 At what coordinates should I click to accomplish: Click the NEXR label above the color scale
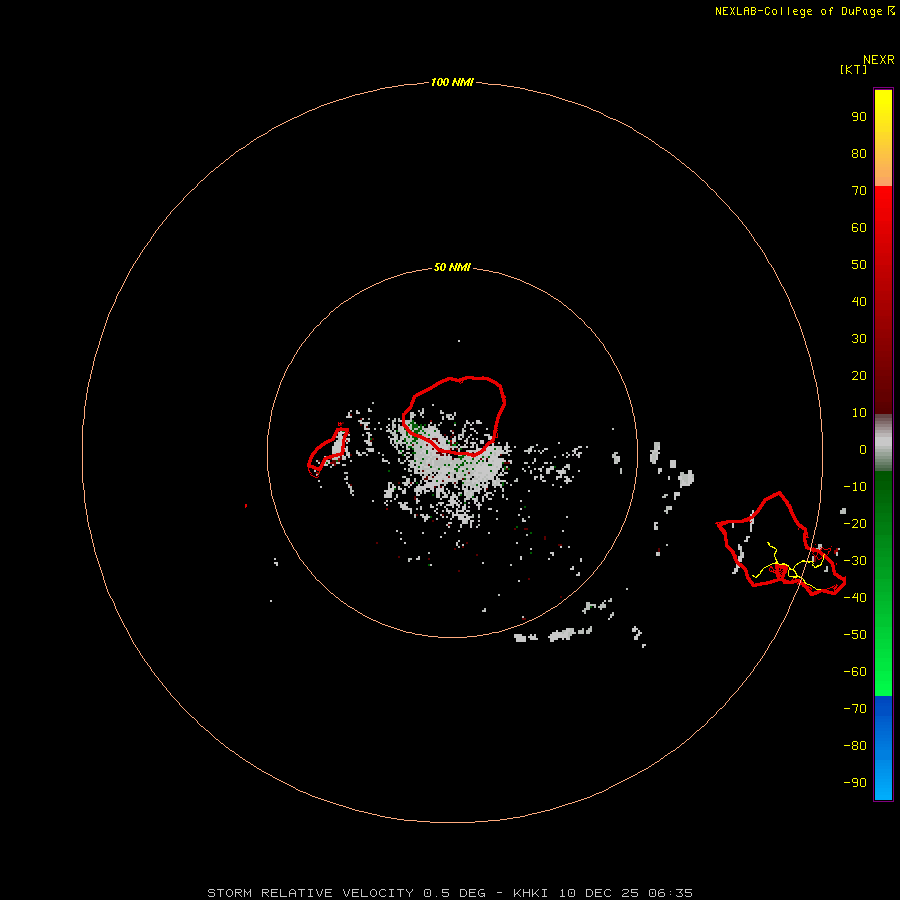(x=879, y=60)
